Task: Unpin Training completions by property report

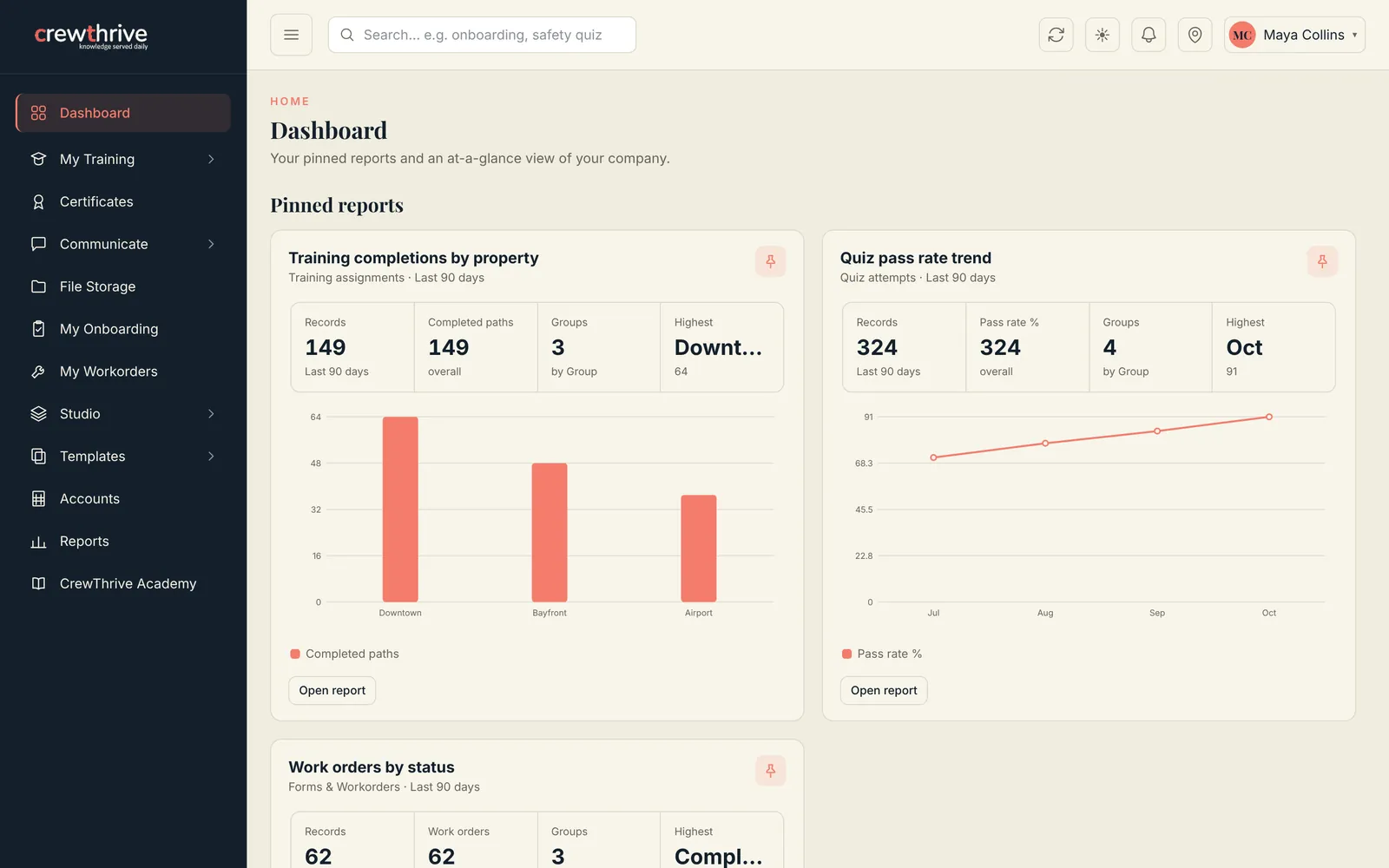Action: click(770, 261)
